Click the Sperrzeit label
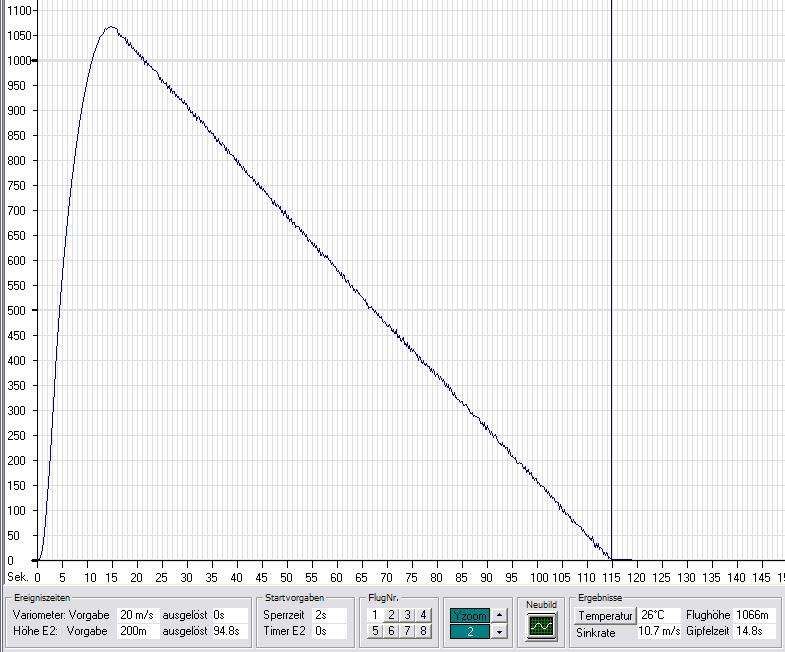Viewport: 785px width, 652px height. pos(283,615)
